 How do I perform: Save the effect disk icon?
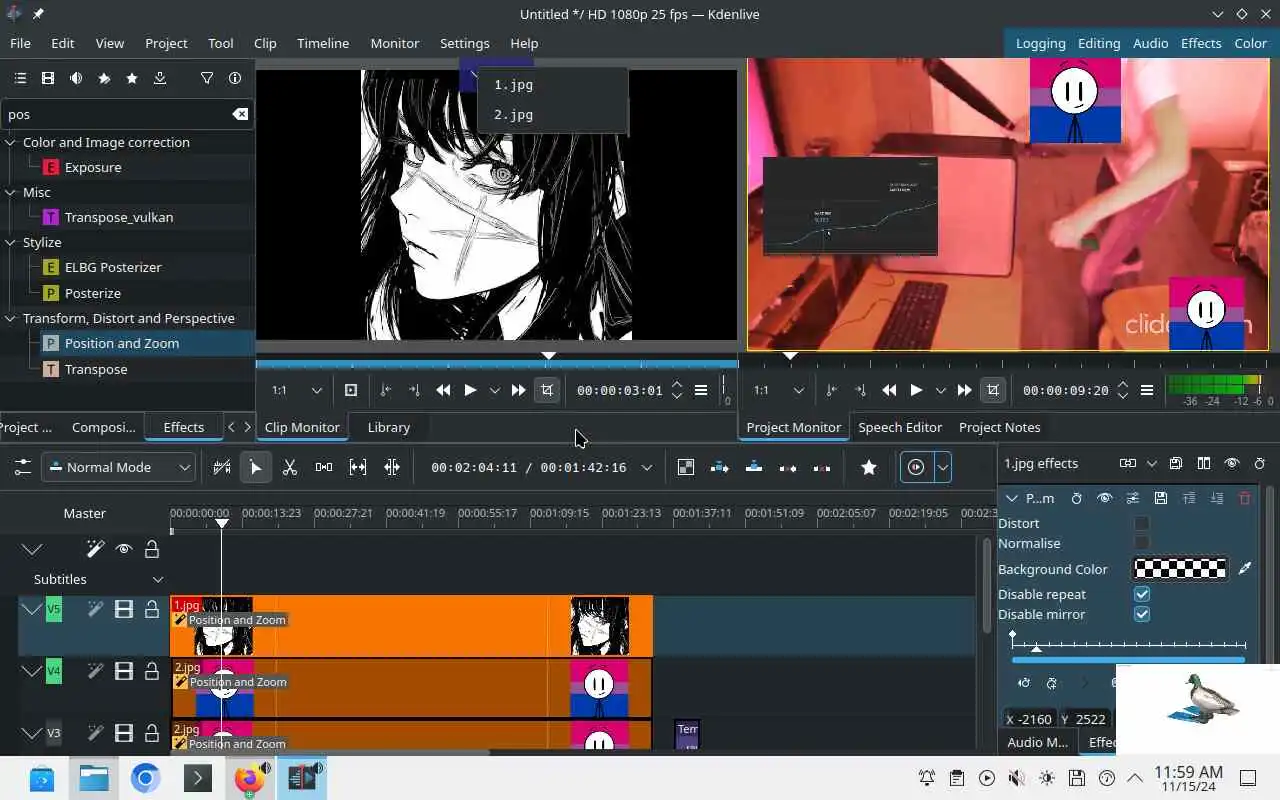click(x=1161, y=498)
